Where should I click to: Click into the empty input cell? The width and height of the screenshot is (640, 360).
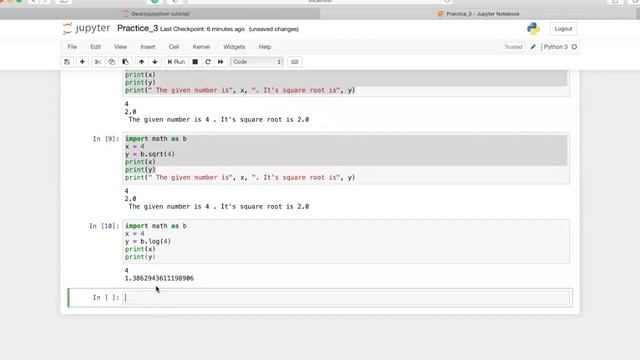pos(346,298)
